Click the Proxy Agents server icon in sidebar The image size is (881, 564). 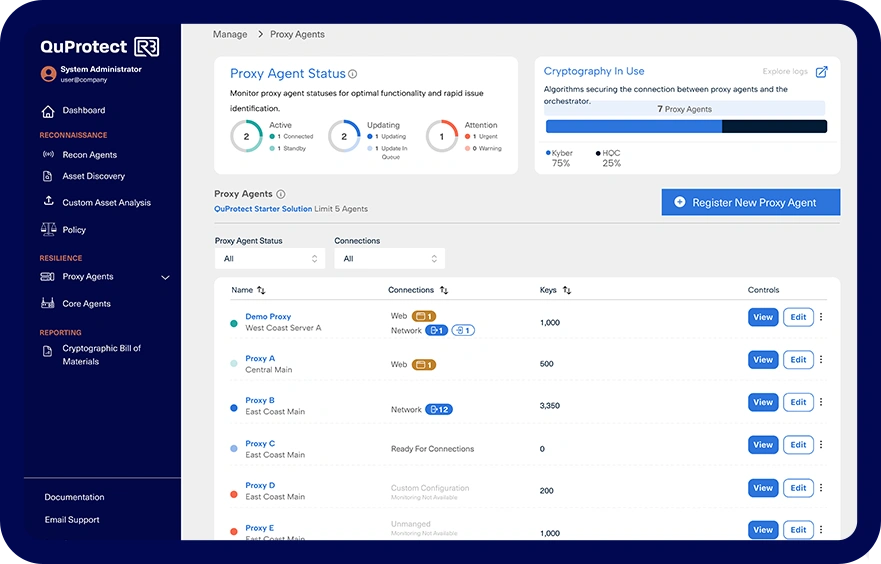tap(48, 276)
